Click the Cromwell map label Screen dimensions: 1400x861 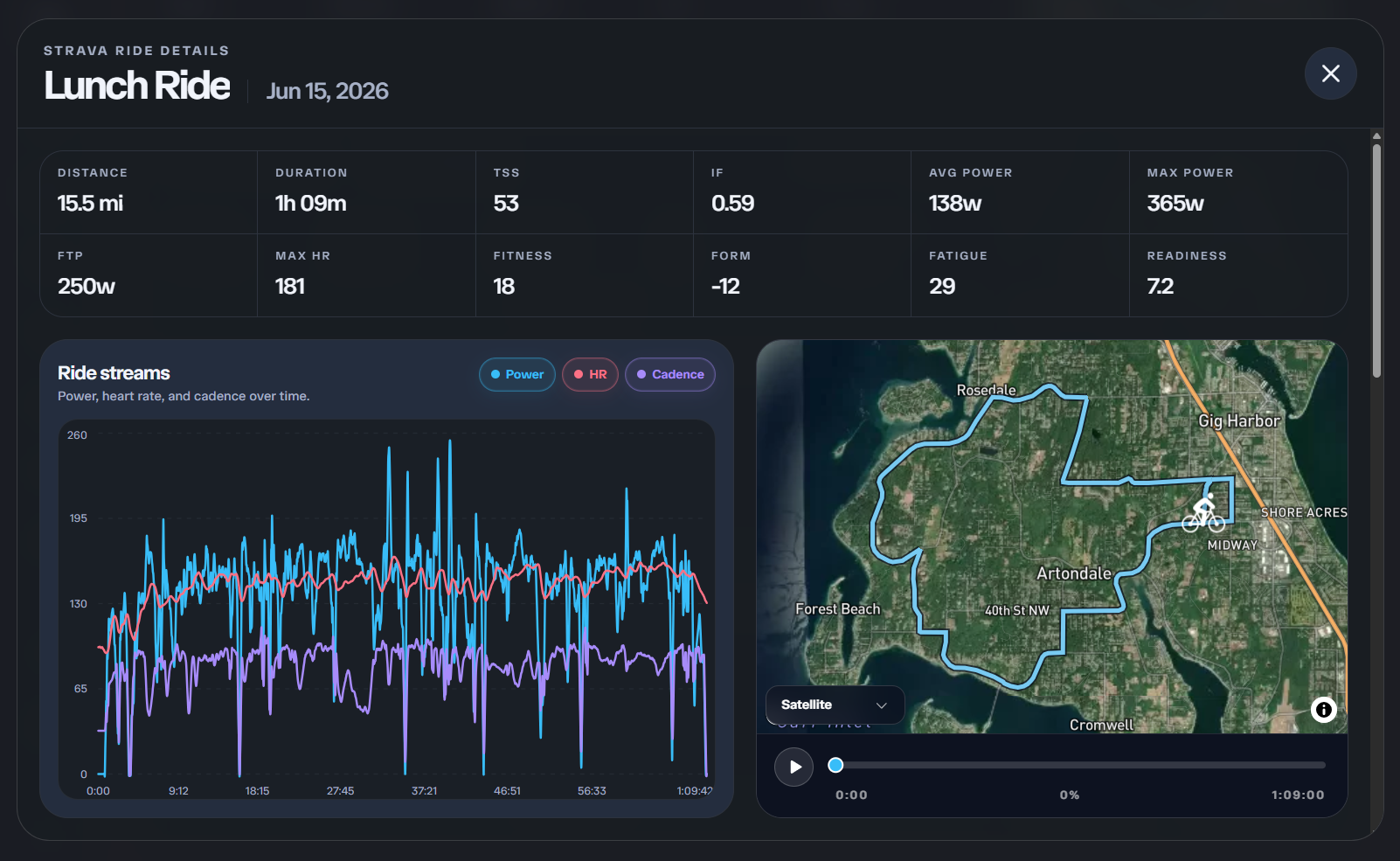[1101, 725]
